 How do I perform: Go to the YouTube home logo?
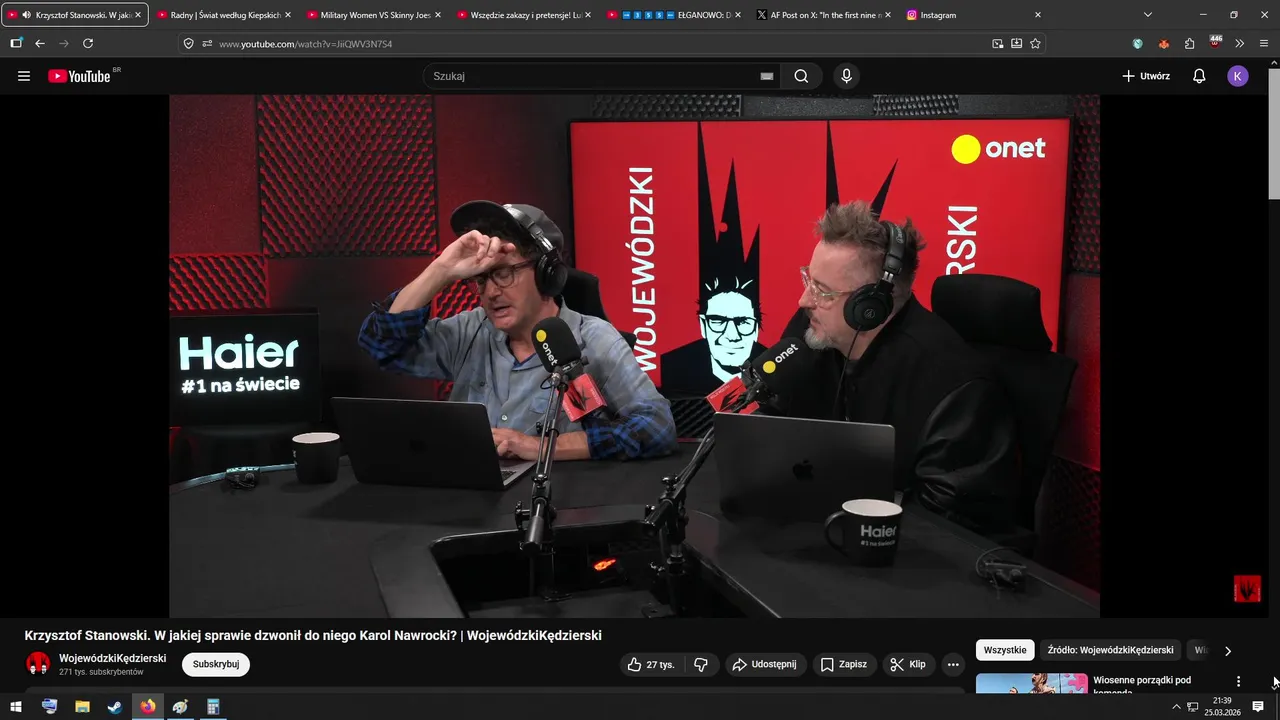click(x=79, y=76)
